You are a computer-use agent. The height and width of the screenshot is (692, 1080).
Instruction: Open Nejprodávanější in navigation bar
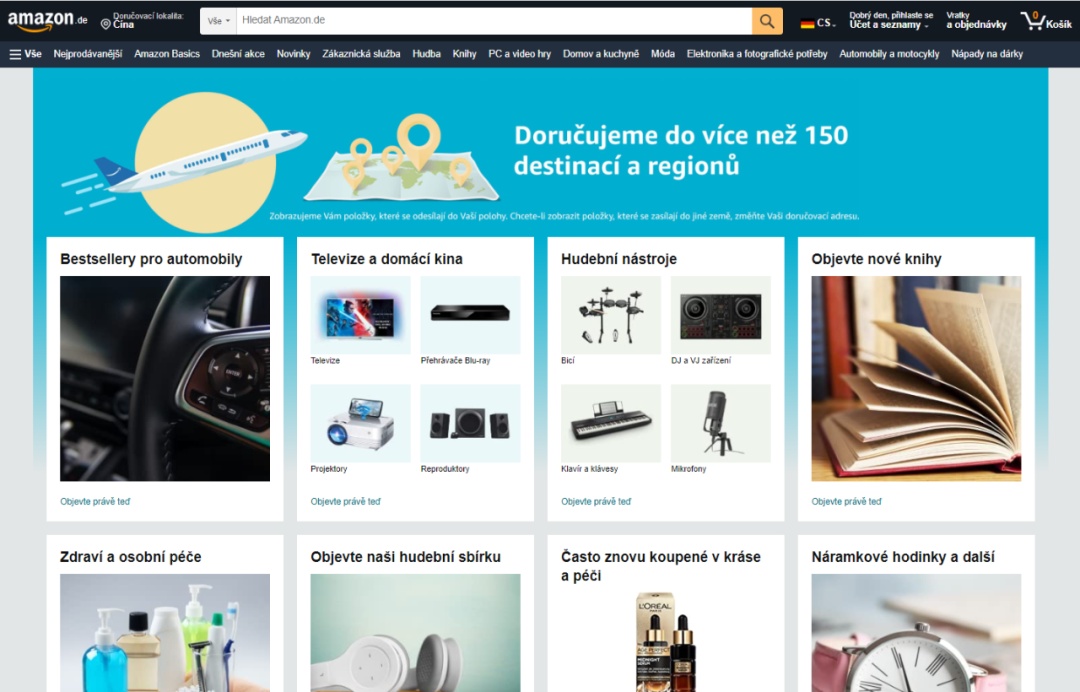pyautogui.click(x=87, y=54)
